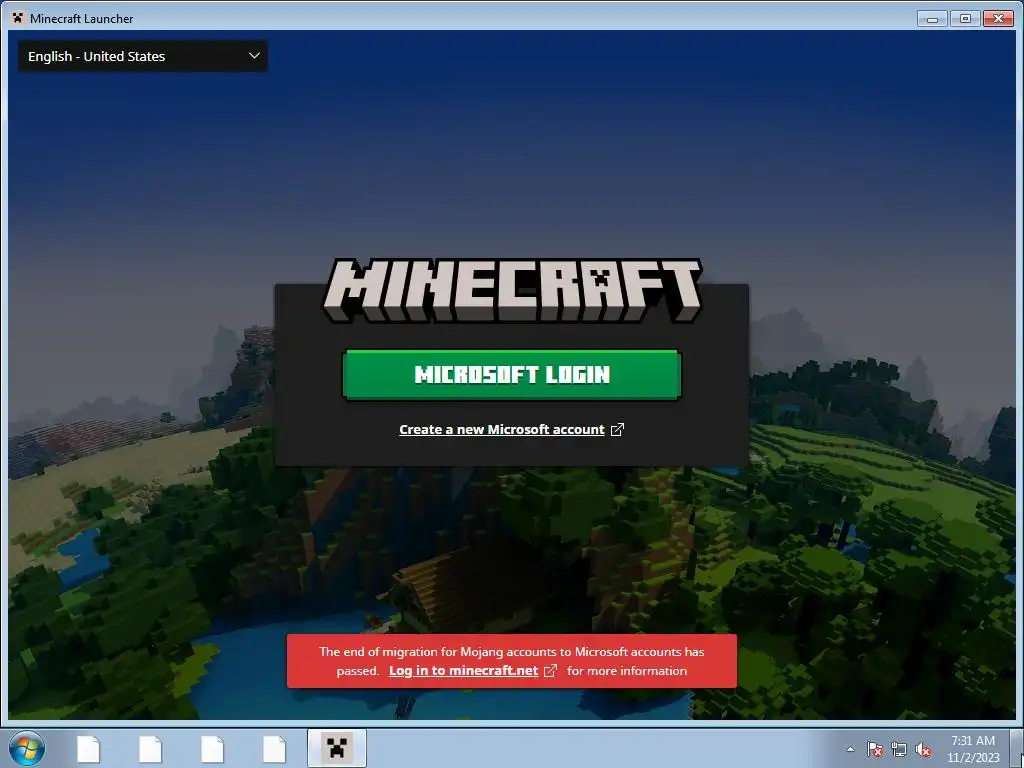Screen dimensions: 1024x768
Task: Click the red Mojang migration notice text
Action: (511, 661)
